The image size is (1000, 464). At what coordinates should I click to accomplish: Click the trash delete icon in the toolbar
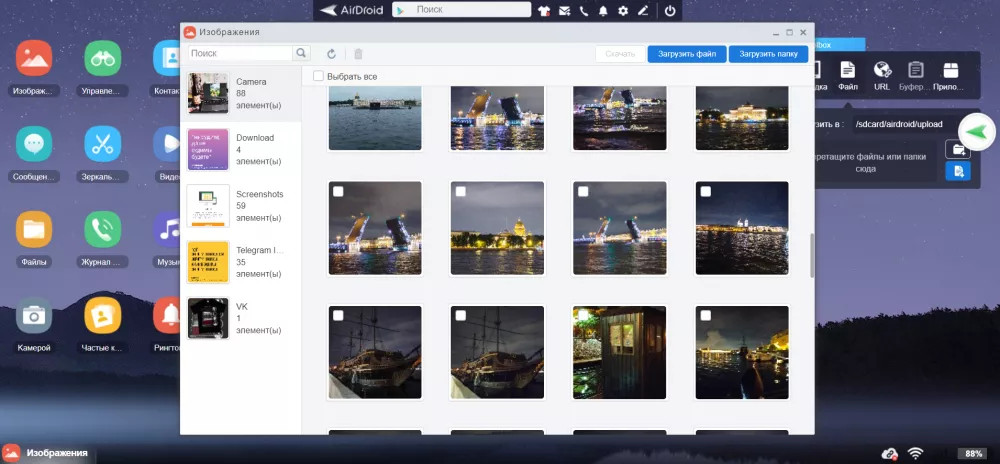coord(358,54)
